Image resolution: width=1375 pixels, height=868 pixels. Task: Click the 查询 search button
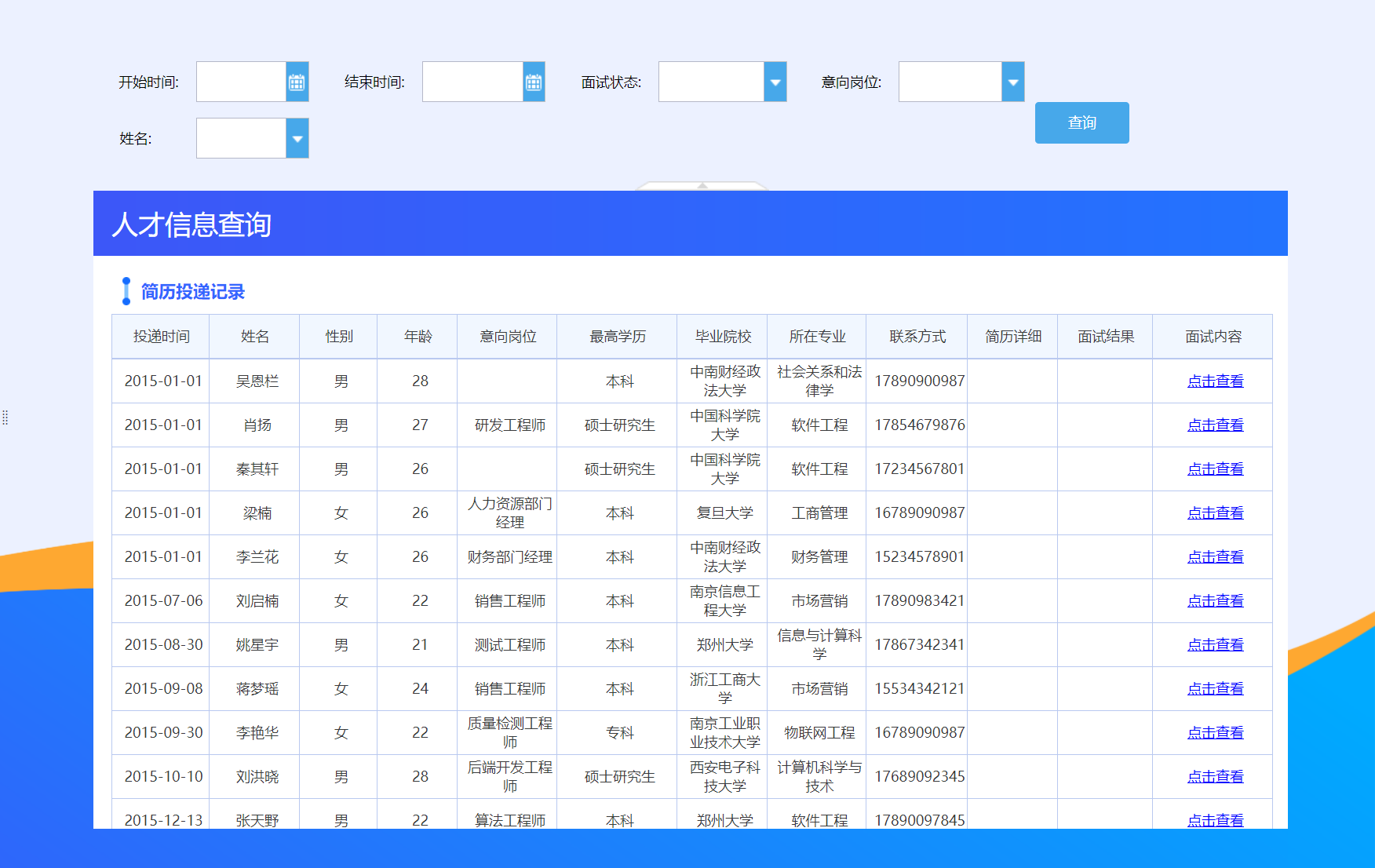click(x=1081, y=122)
